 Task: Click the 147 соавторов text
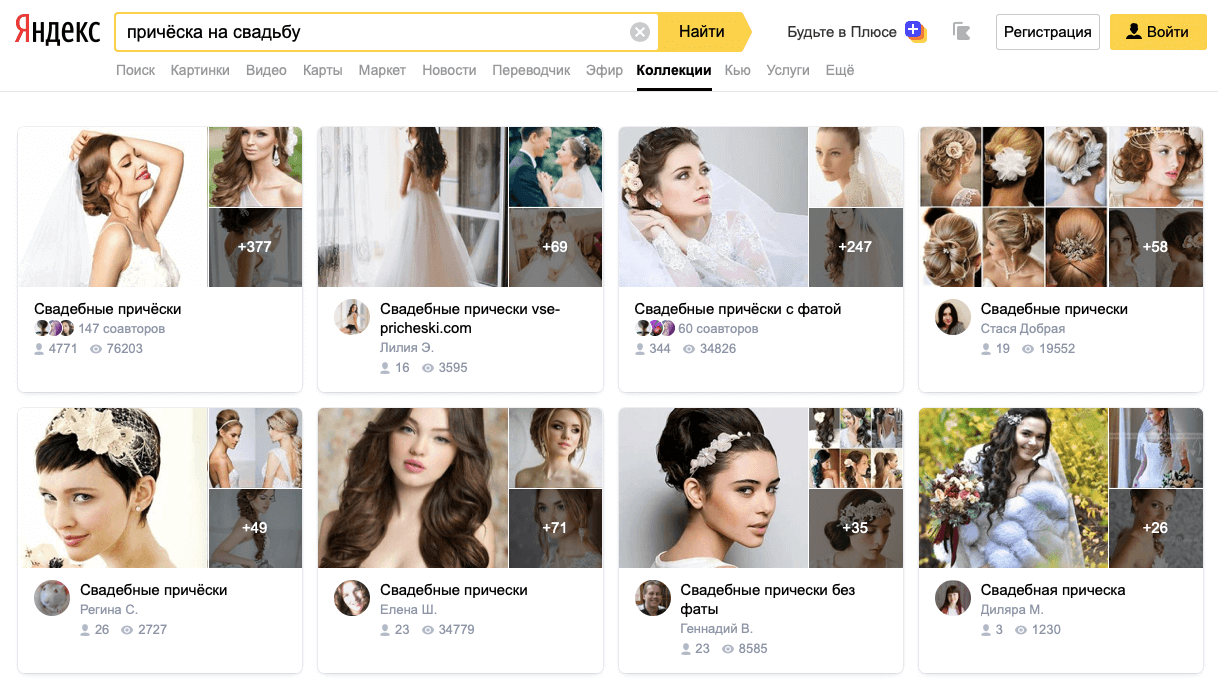pos(122,329)
